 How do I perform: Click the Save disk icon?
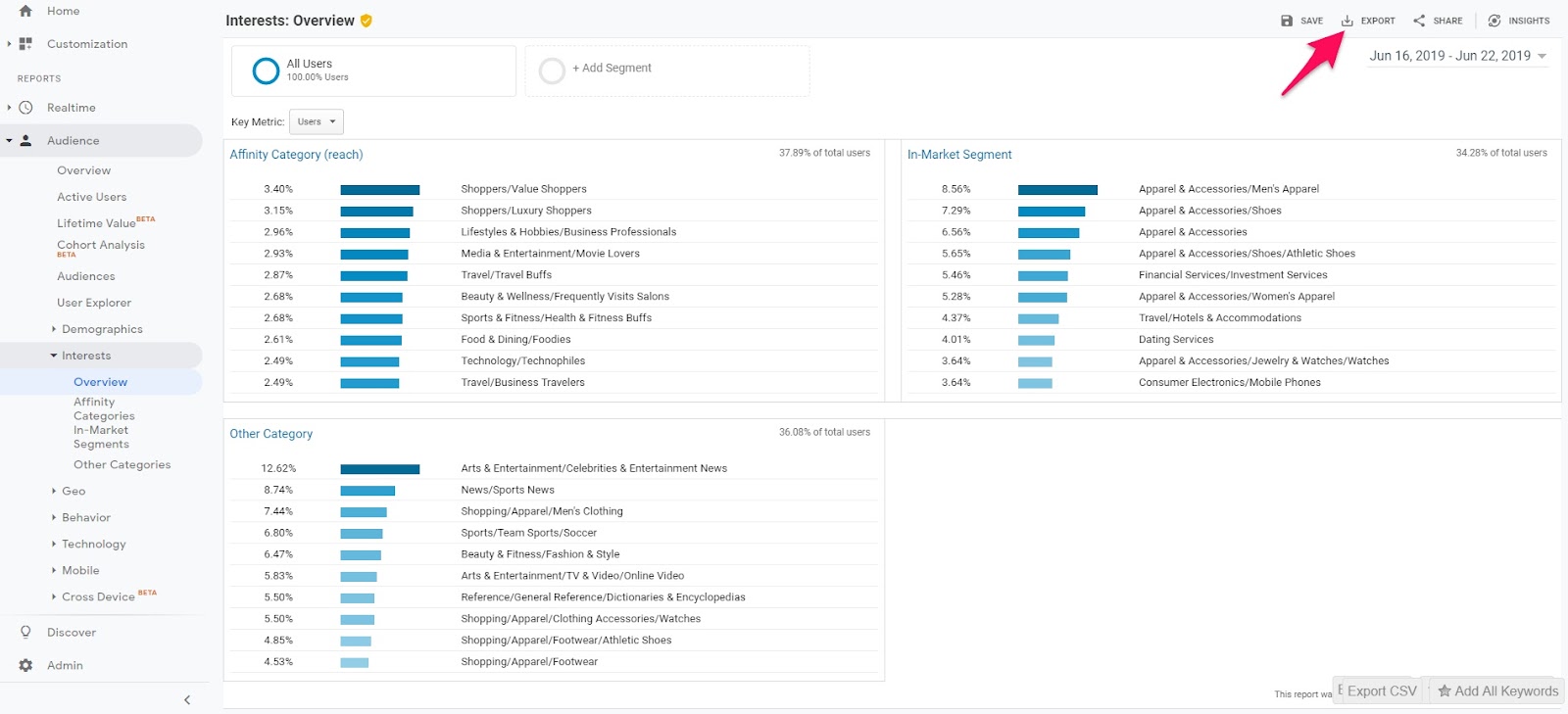1287,21
